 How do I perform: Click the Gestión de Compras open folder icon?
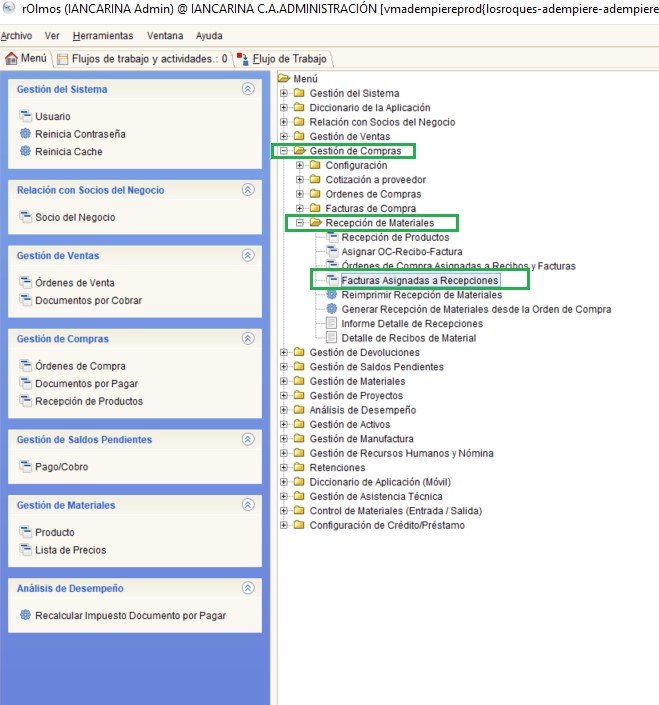[300, 151]
